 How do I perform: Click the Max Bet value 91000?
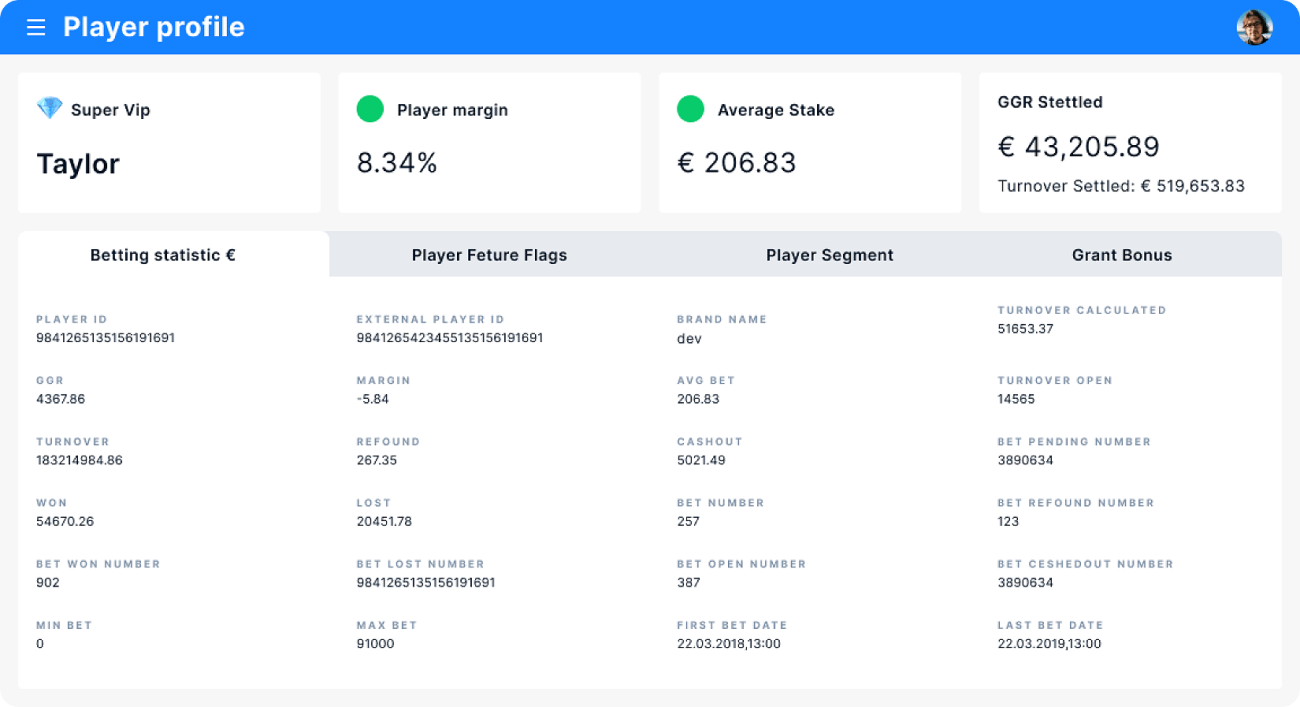376,643
